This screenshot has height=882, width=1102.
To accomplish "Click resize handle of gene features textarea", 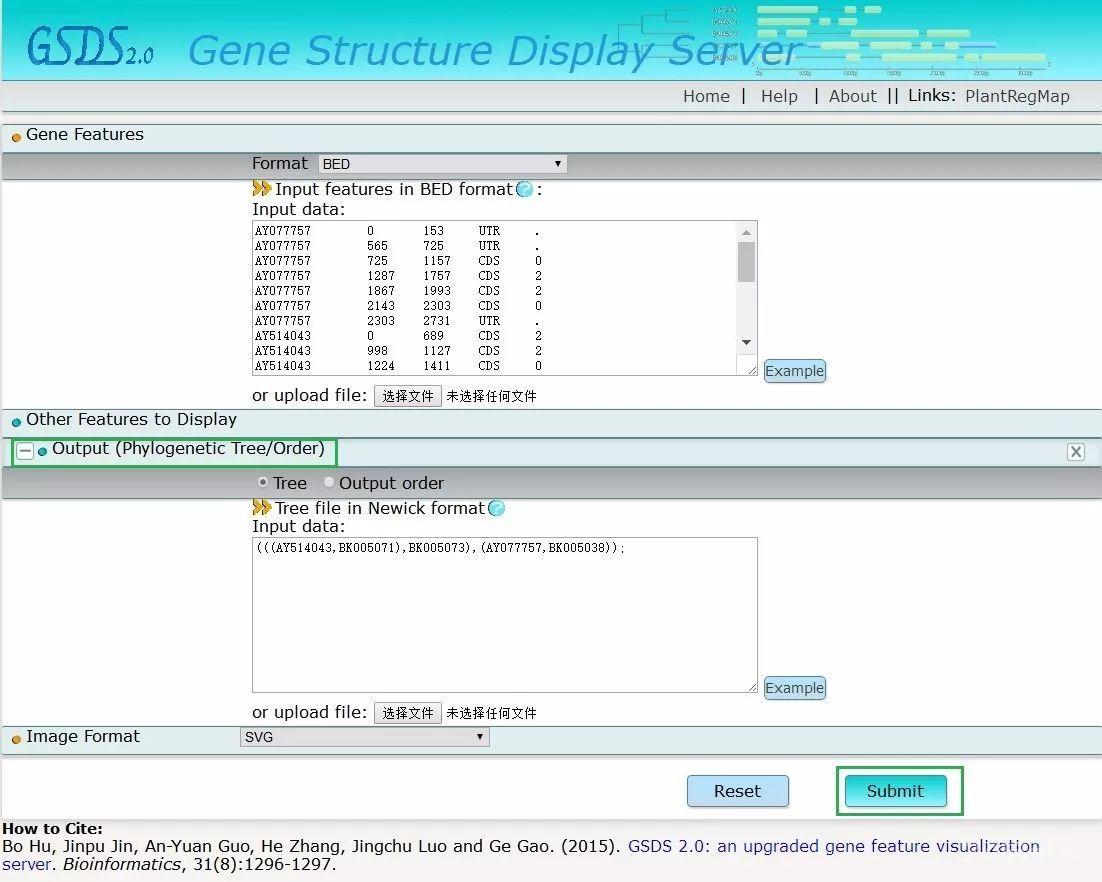I will tap(751, 370).
